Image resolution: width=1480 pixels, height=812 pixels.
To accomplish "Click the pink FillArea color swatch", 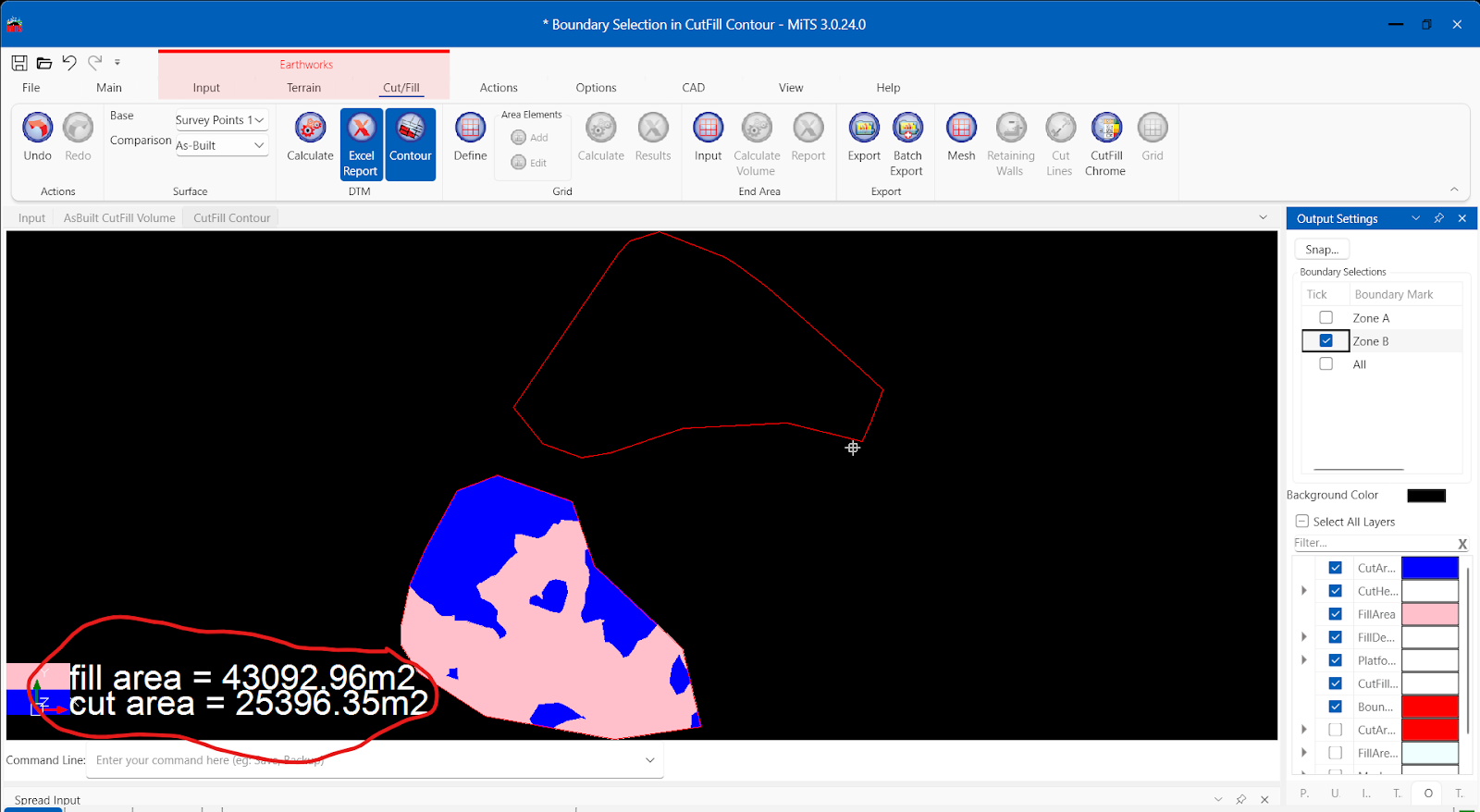I will (1430, 614).
